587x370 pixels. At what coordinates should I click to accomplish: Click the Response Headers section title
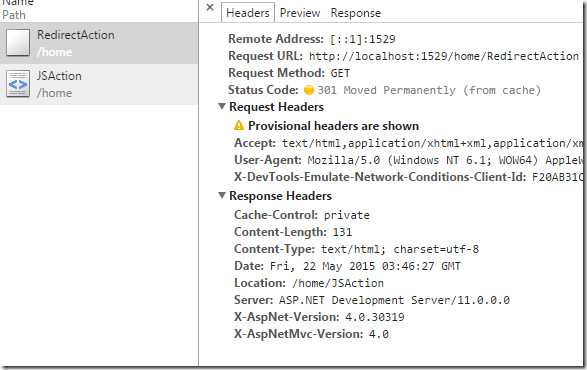(x=280, y=195)
